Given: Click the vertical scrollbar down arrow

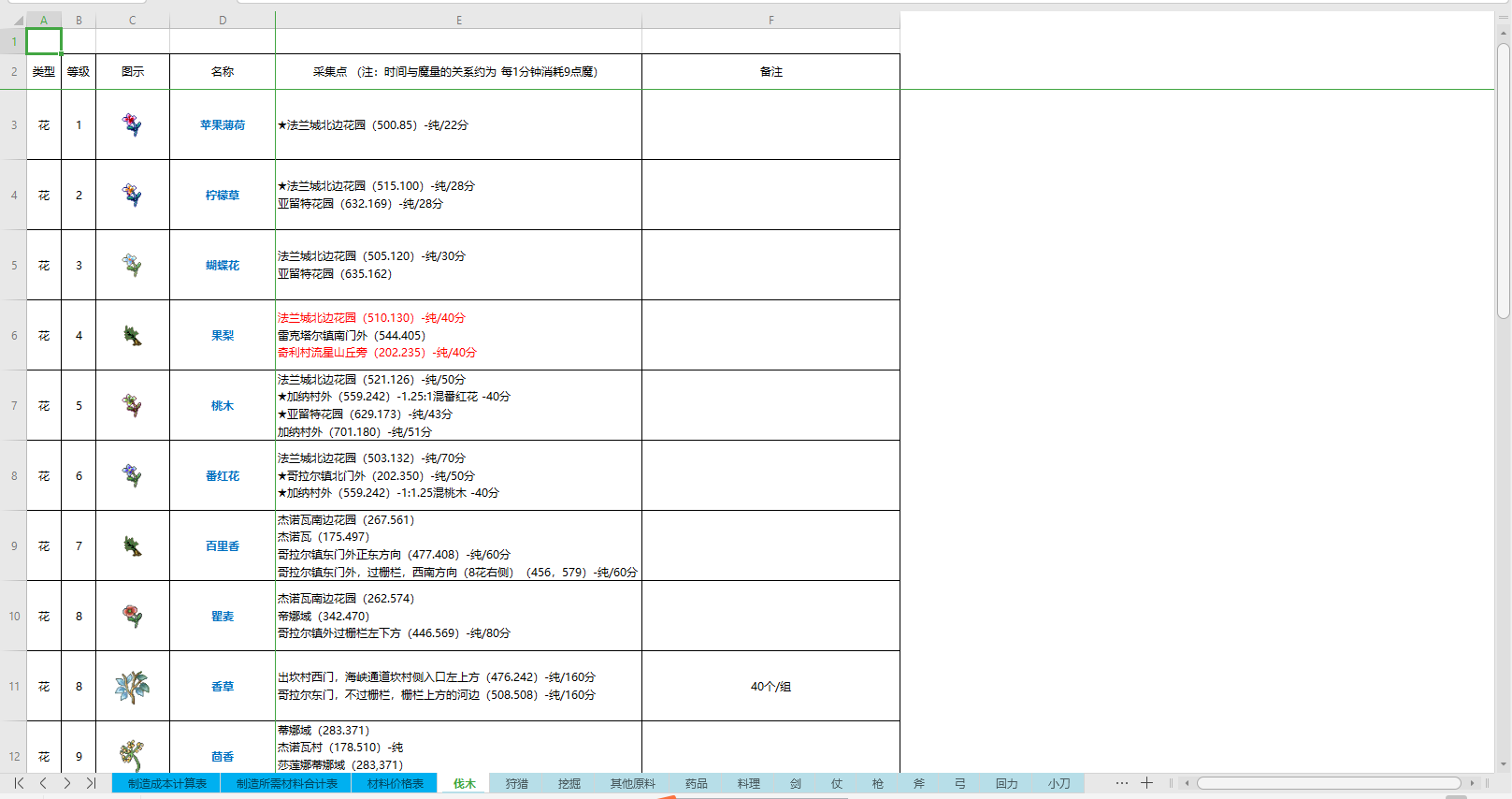Looking at the screenshot, I should coord(1504,763).
